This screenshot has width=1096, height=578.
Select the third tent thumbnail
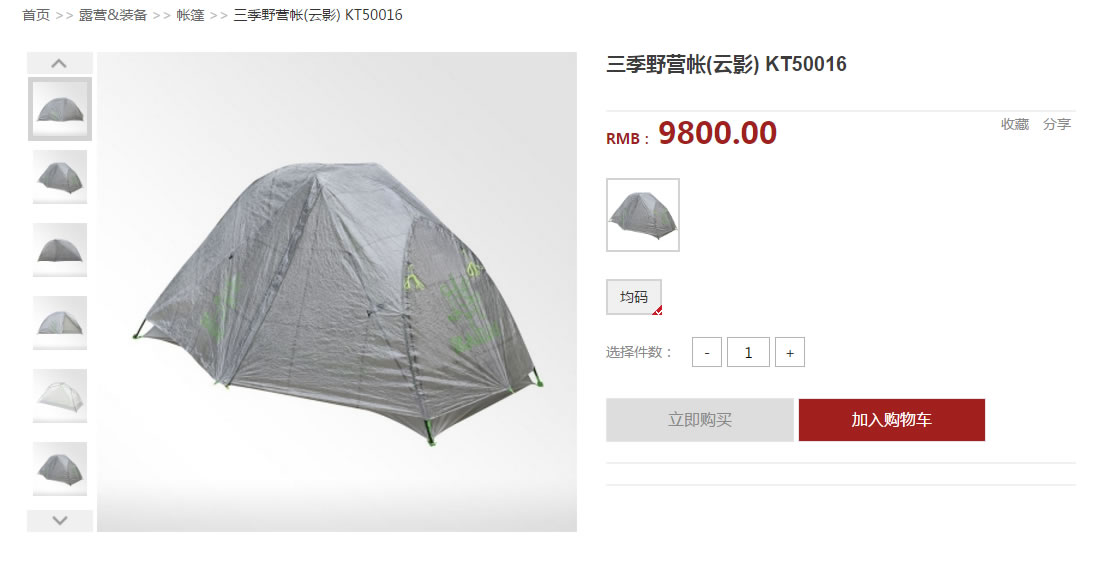click(60, 250)
